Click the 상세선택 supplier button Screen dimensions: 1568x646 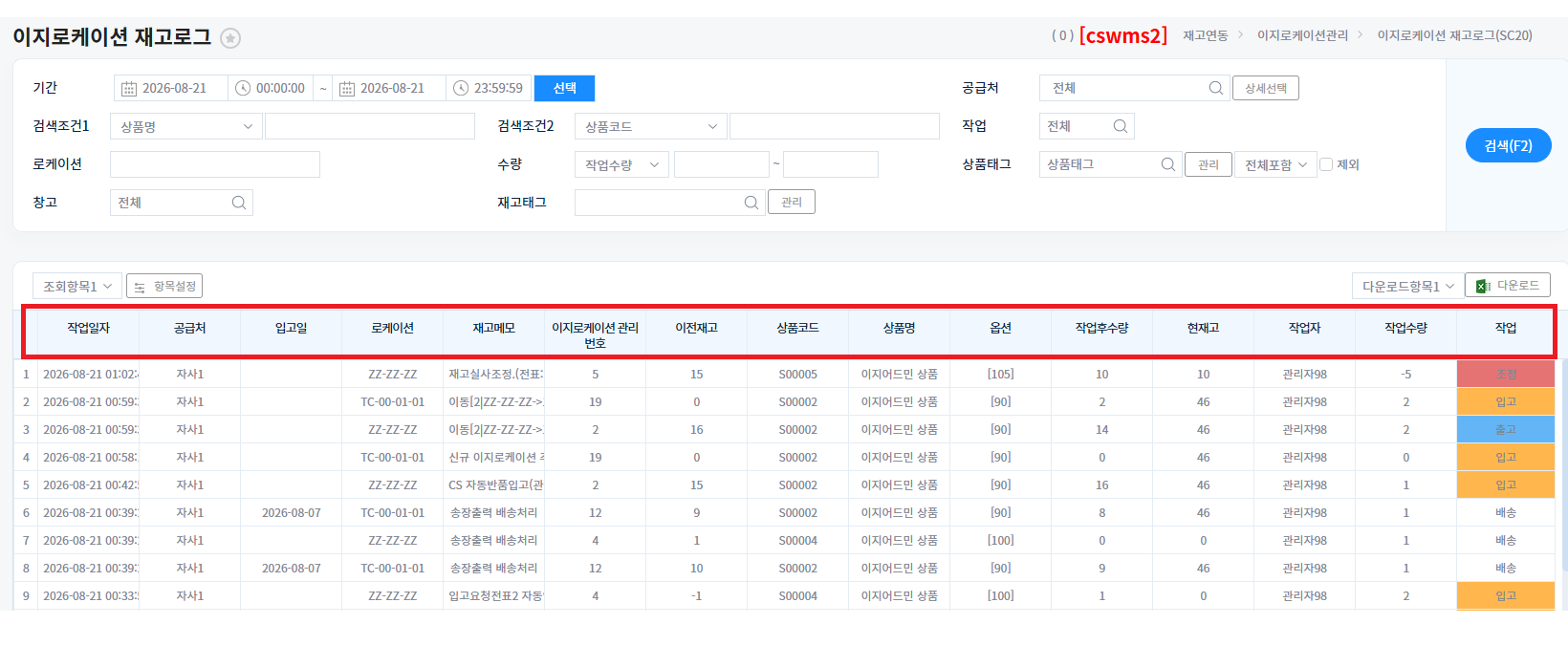click(1265, 88)
